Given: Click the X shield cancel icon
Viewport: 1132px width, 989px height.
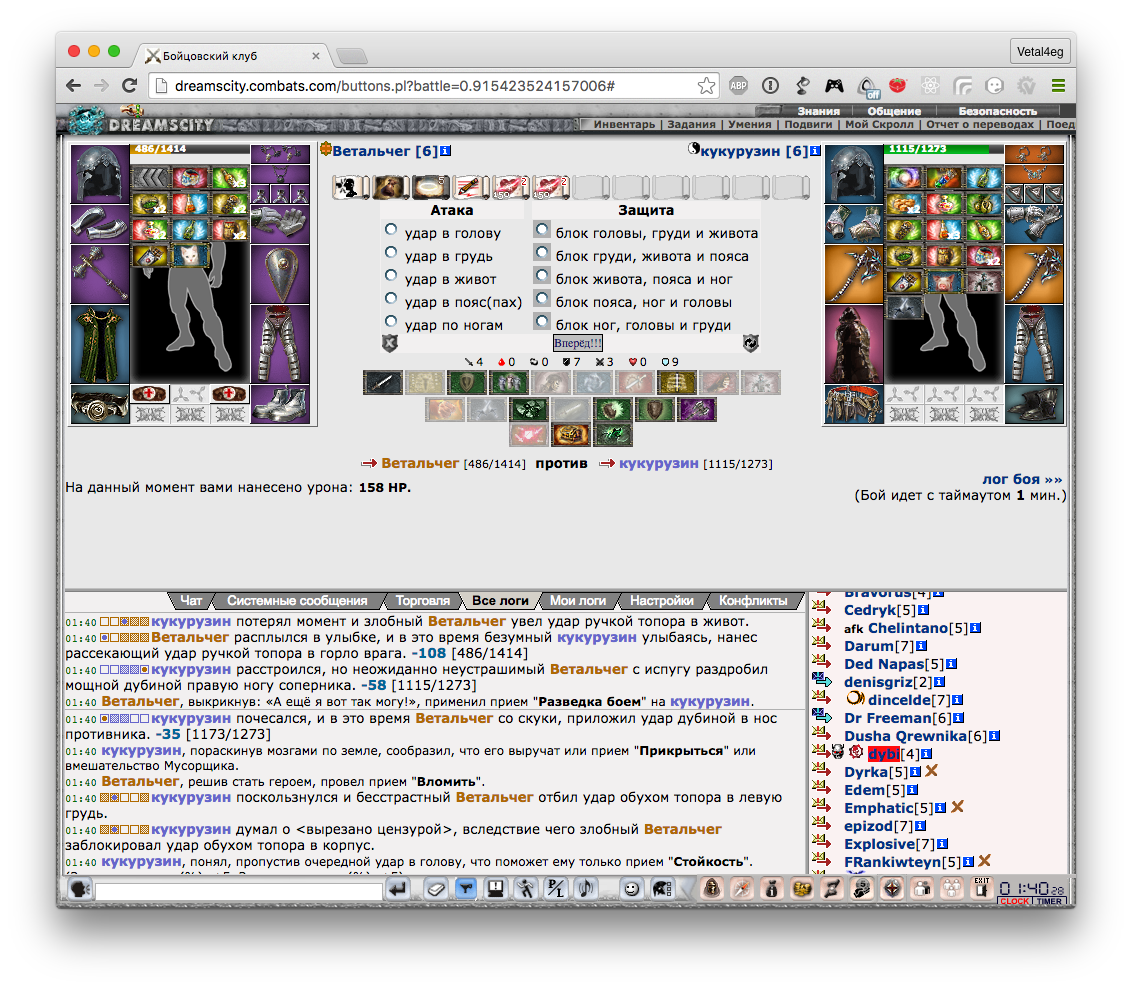Looking at the screenshot, I should pos(390,344).
